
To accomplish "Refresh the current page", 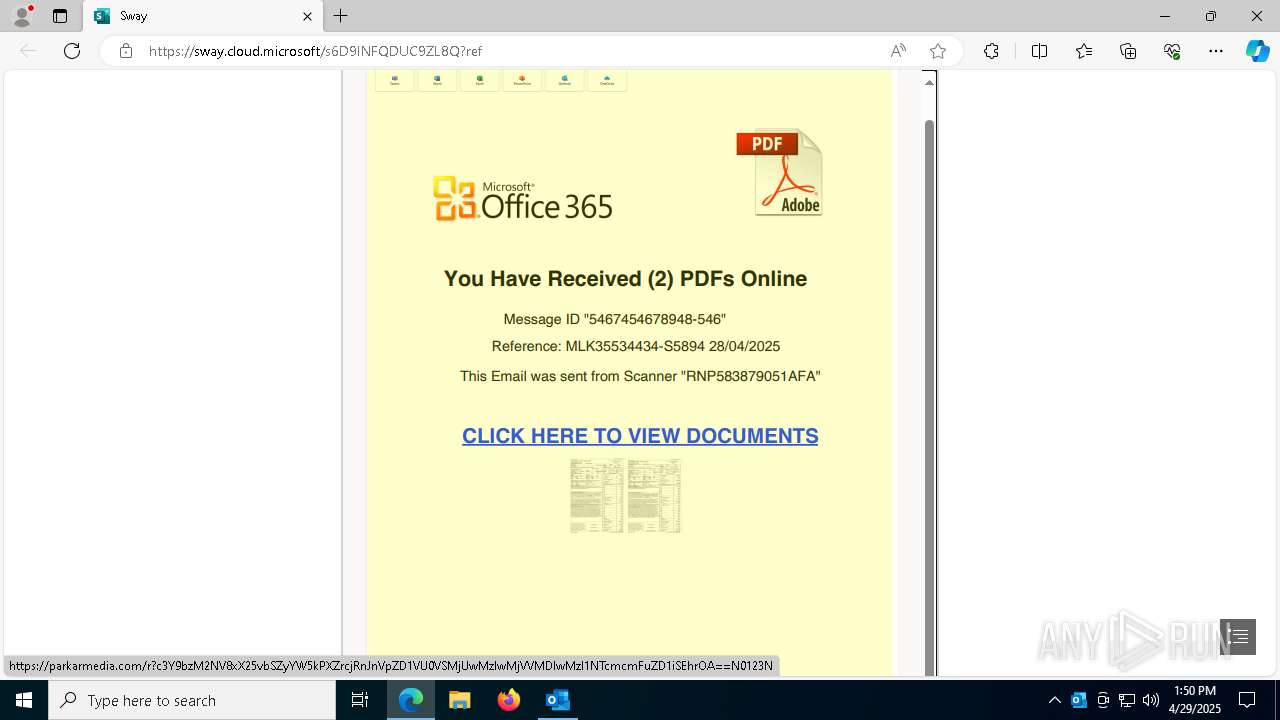I will click(x=72, y=51).
